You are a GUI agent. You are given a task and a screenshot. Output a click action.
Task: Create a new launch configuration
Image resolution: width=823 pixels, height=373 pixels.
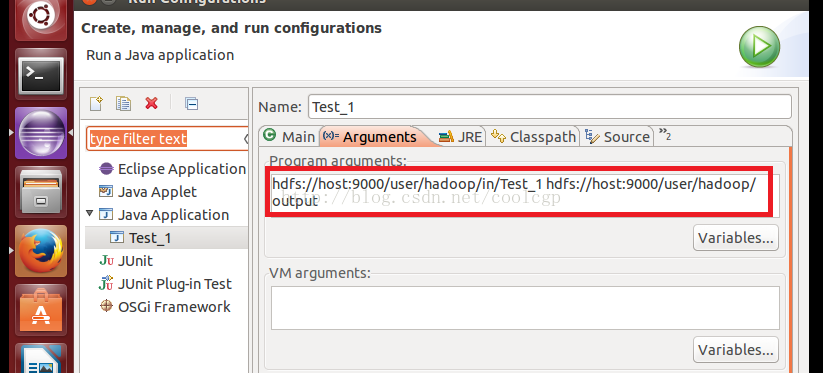[96, 103]
